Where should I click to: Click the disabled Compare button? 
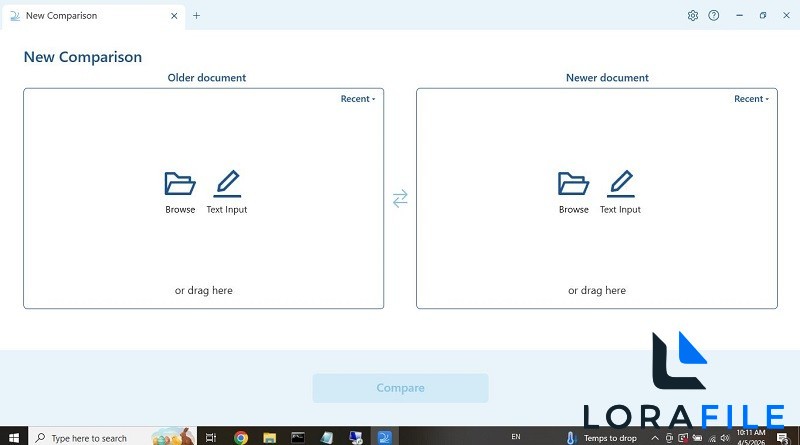coord(401,388)
